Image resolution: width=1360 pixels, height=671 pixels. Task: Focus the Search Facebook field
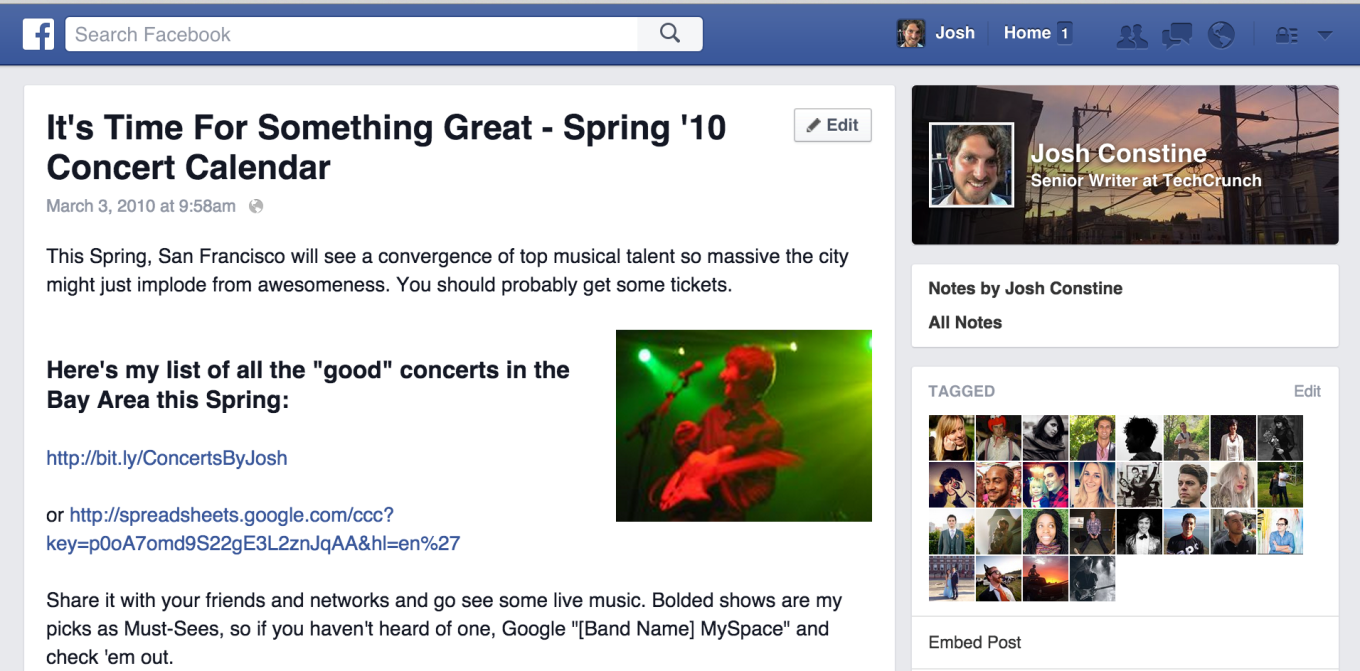pos(350,34)
